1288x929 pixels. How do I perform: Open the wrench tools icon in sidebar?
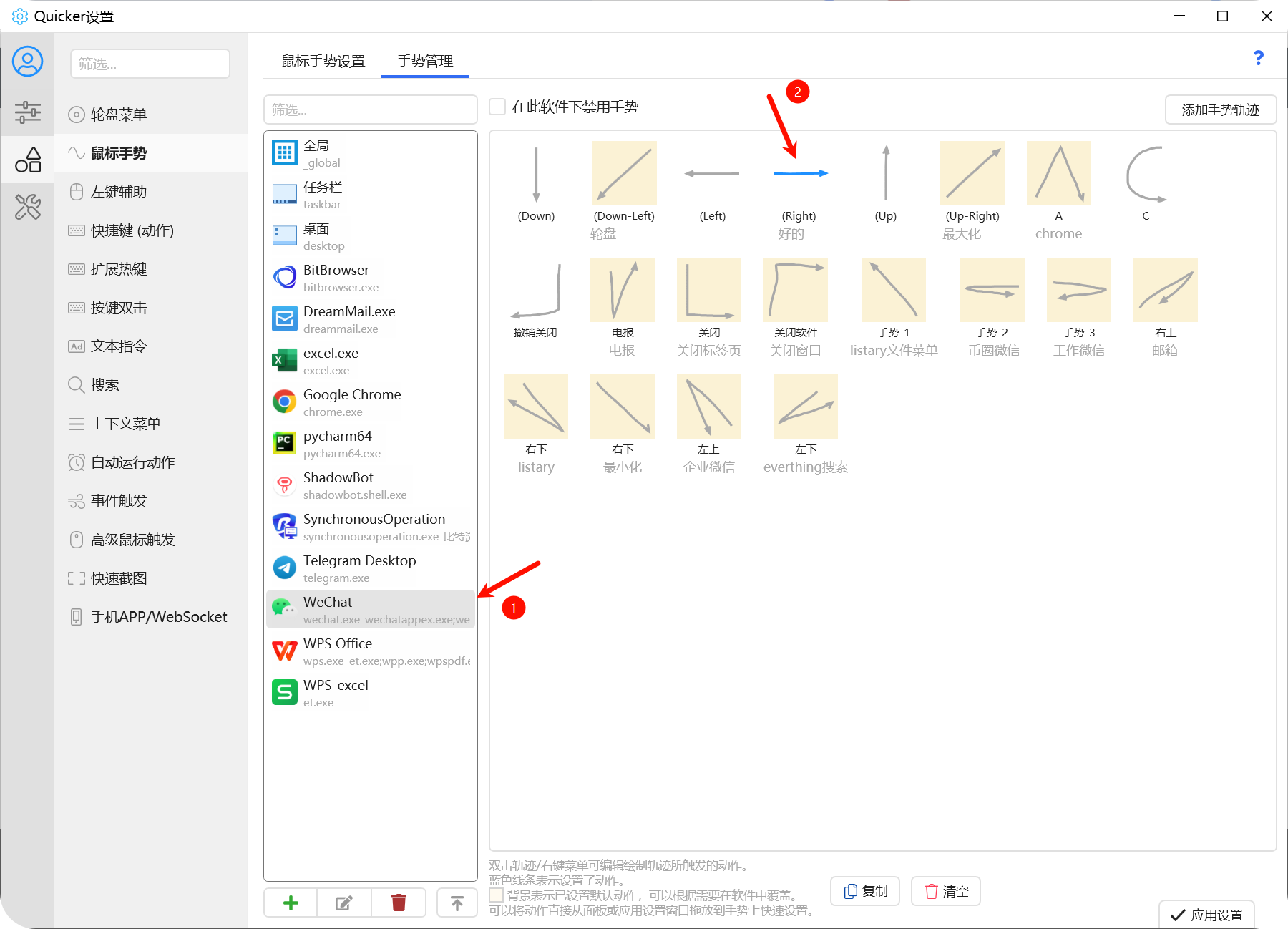pyautogui.click(x=28, y=207)
